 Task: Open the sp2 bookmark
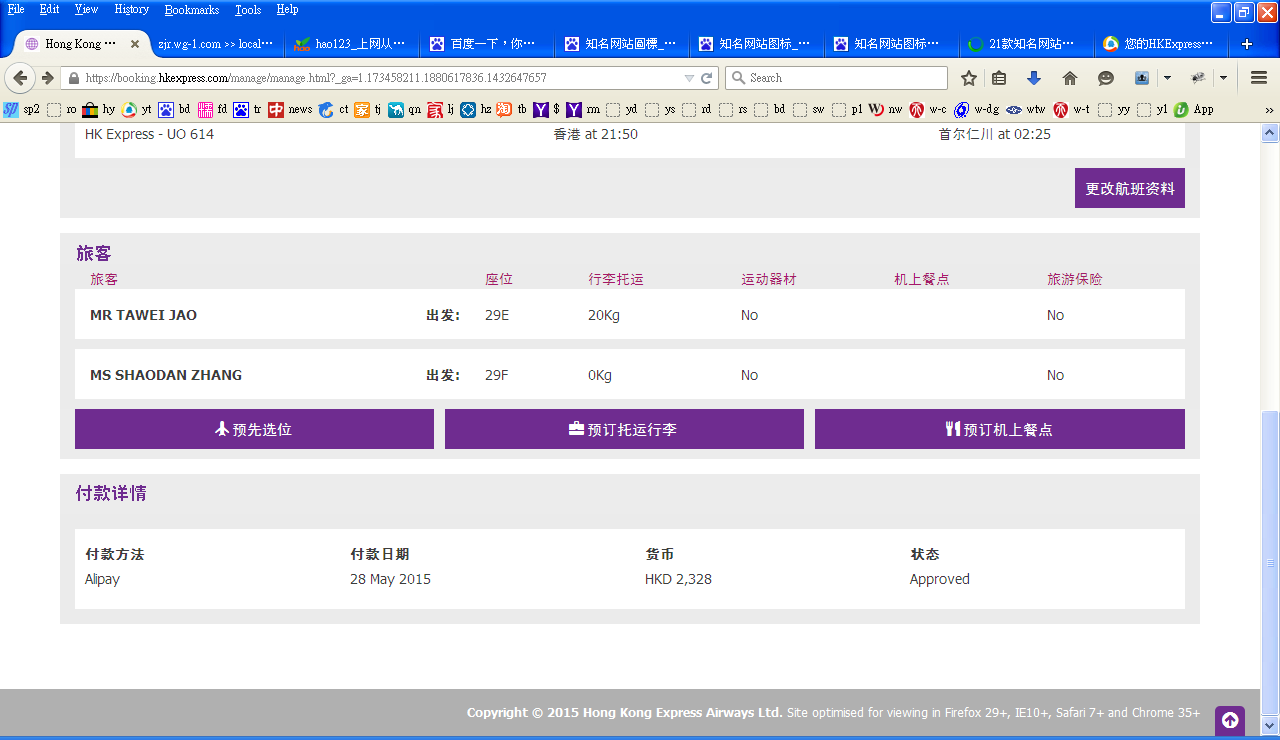click(x=21, y=110)
